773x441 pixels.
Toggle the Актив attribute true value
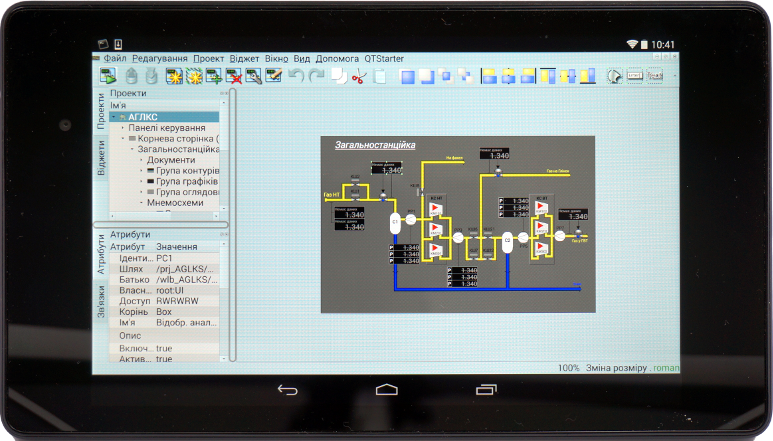click(x=164, y=359)
